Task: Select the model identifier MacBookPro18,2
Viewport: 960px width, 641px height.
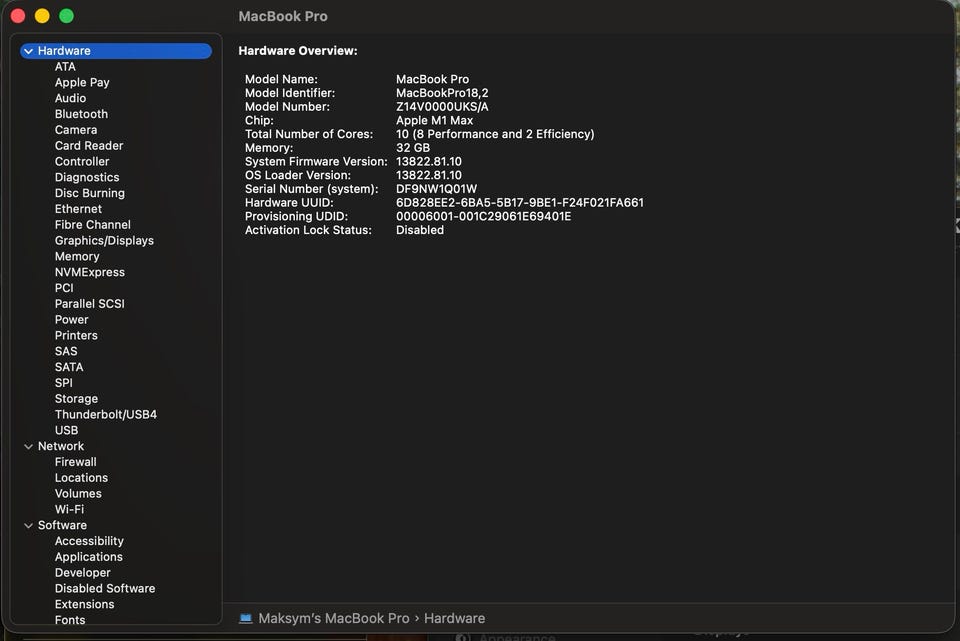Action: coord(442,93)
